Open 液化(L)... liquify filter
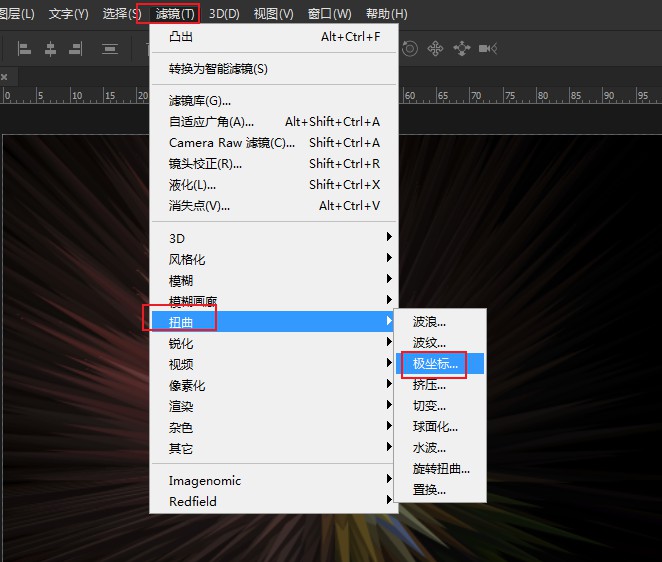The height and width of the screenshot is (562, 662). click(x=274, y=185)
